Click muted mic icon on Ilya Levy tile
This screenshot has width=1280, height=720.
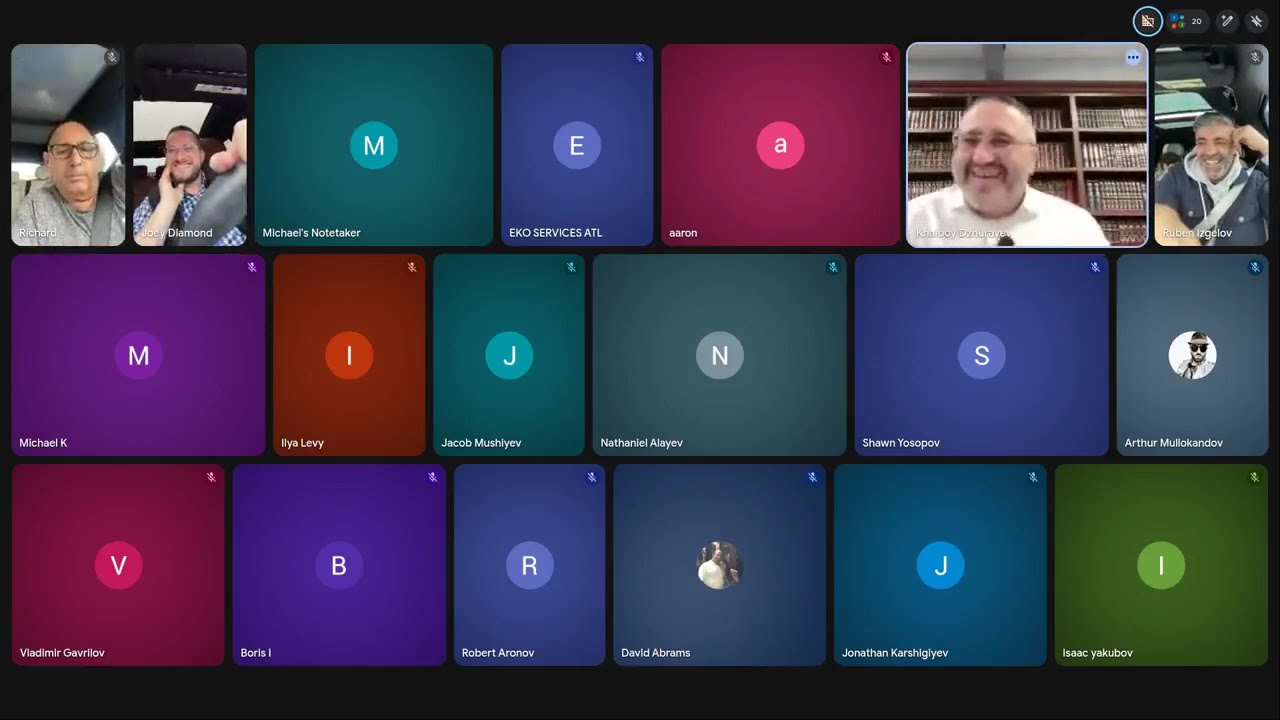(412, 268)
